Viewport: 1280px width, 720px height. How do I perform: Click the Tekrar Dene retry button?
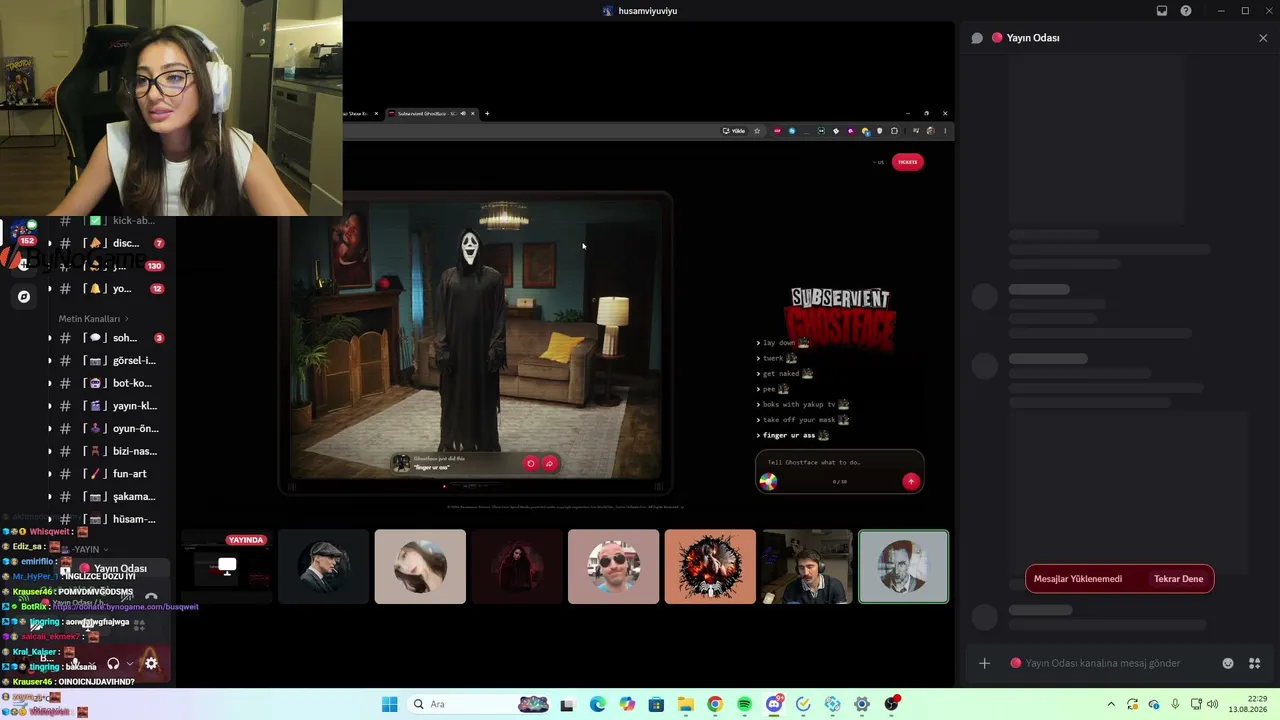click(1178, 579)
